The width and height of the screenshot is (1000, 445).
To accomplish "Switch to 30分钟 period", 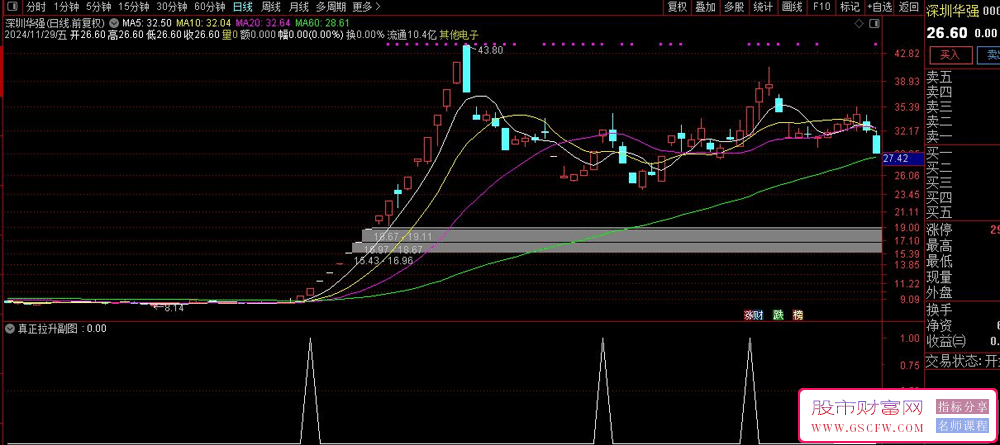I will point(172,7).
